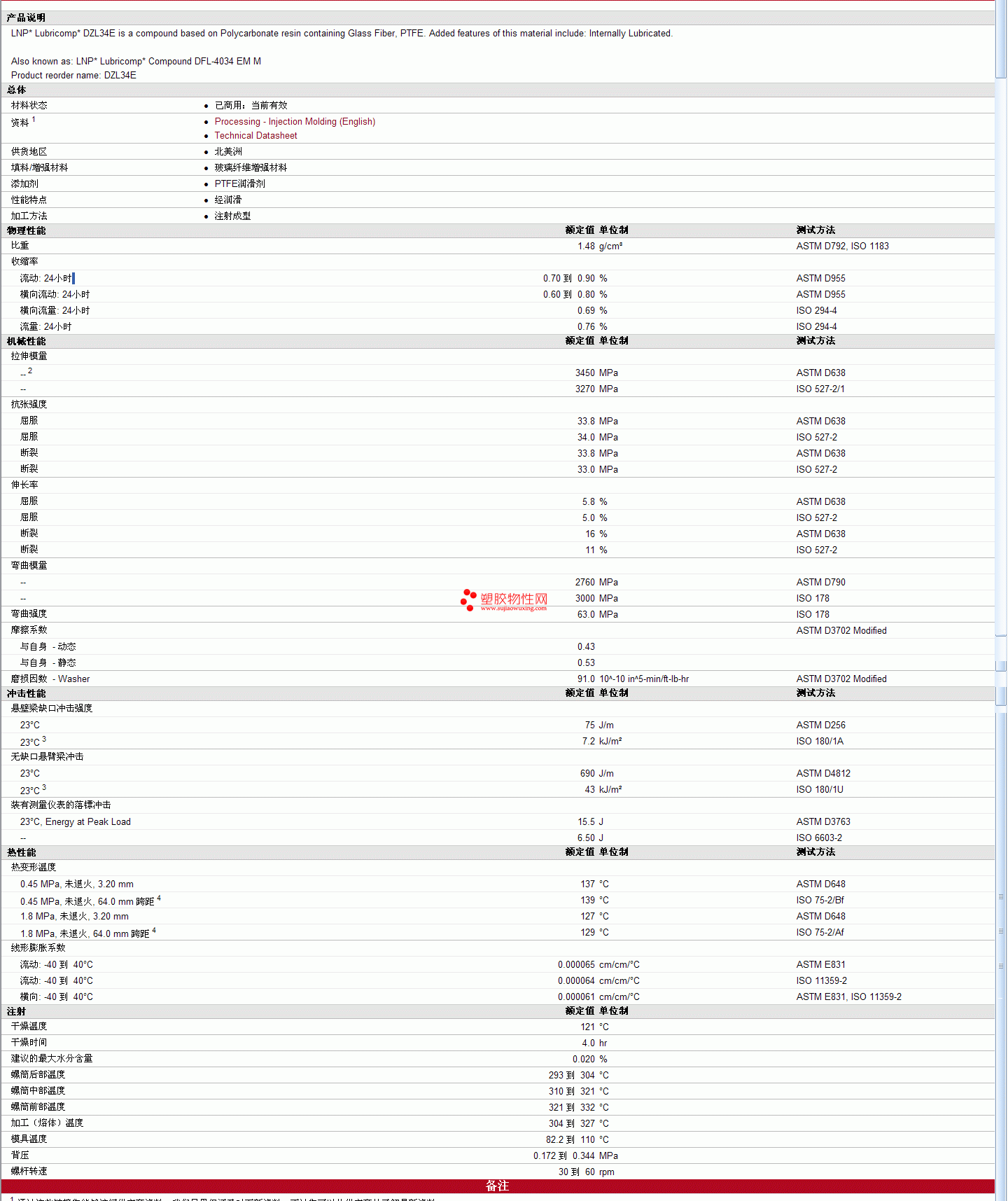
Task: Click the 物理性能 section header
Action: pos(26,231)
